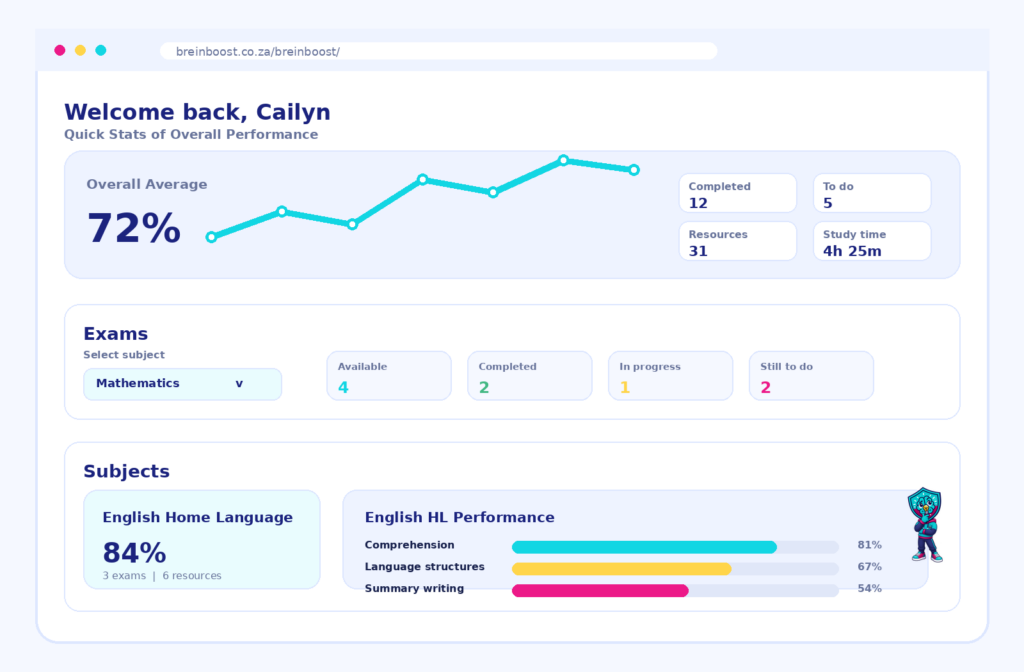
Task: Click the Resources 31 stat card
Action: tap(738, 241)
